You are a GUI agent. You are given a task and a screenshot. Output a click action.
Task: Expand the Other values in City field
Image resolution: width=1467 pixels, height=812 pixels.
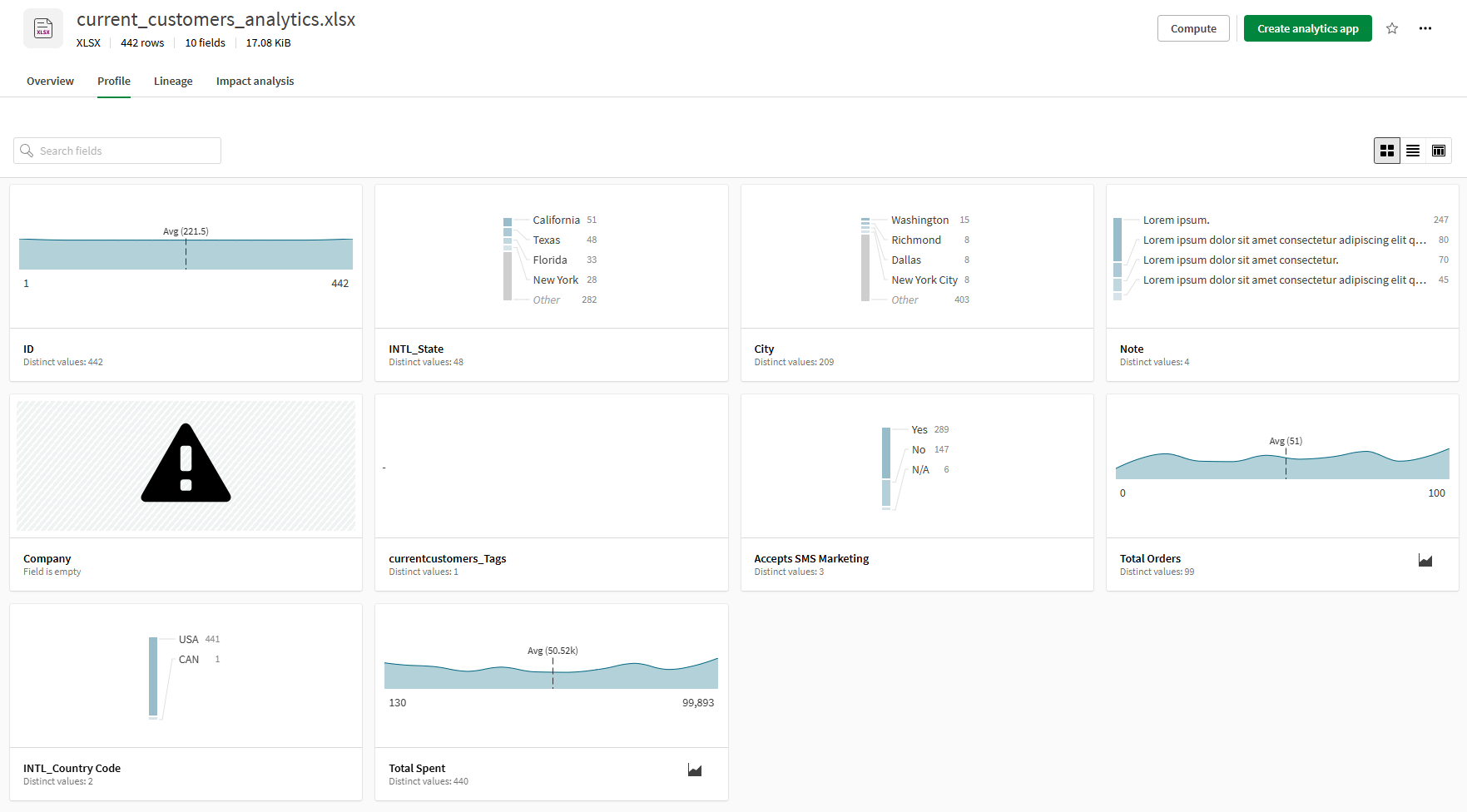point(905,300)
